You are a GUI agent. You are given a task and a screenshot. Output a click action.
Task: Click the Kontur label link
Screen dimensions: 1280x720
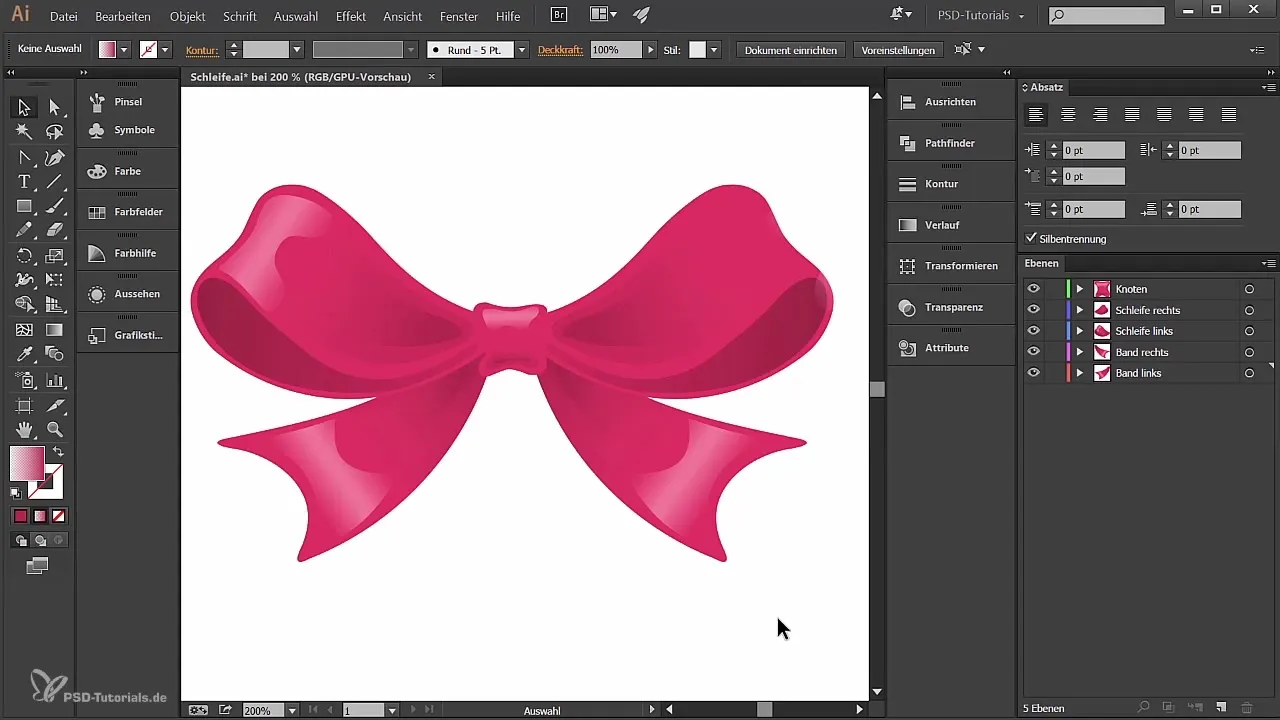(x=202, y=49)
